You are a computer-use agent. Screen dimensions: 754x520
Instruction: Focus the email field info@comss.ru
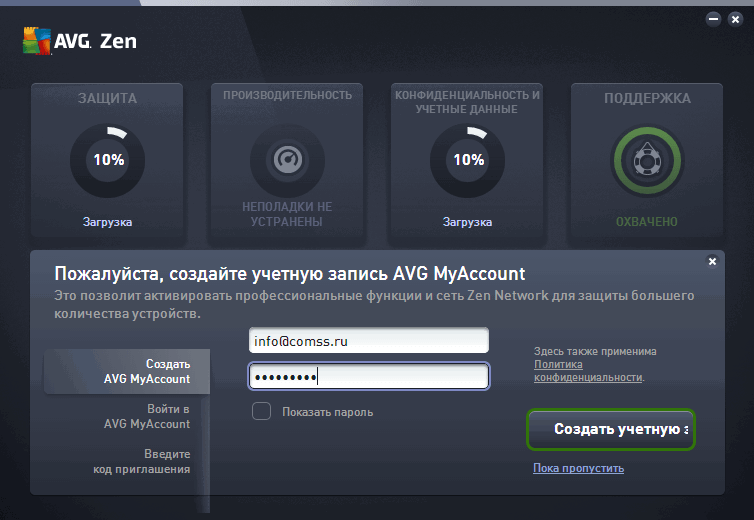click(x=369, y=341)
